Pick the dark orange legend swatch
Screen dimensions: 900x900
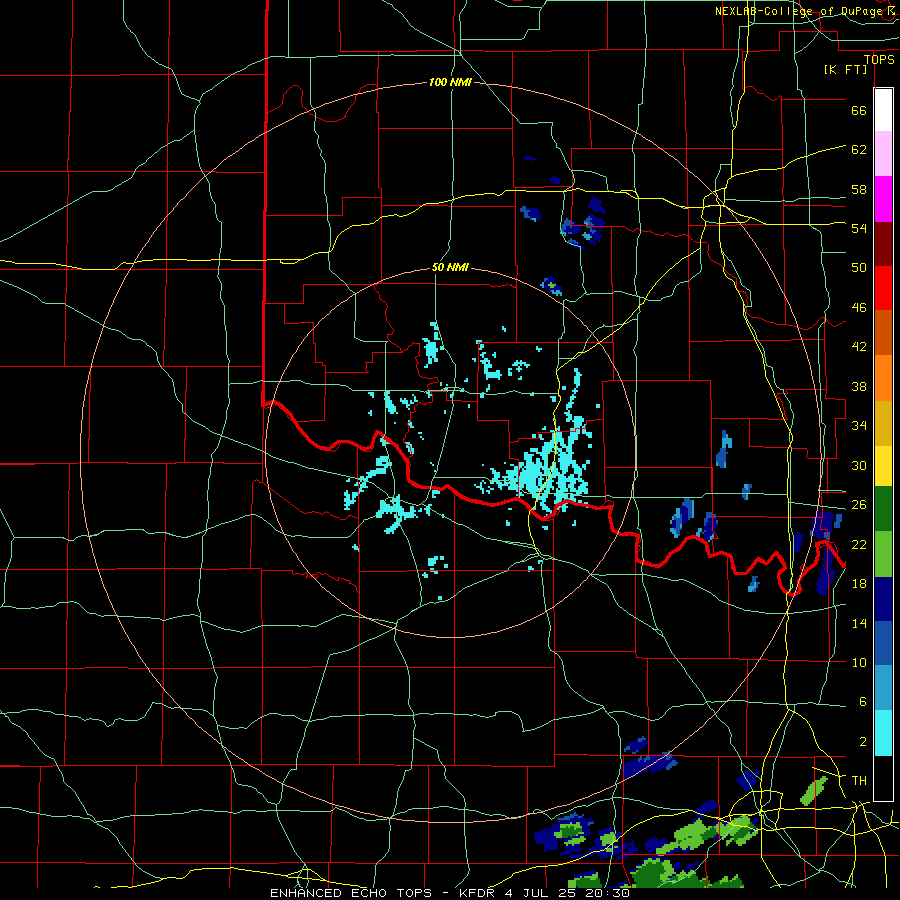pyautogui.click(x=883, y=333)
